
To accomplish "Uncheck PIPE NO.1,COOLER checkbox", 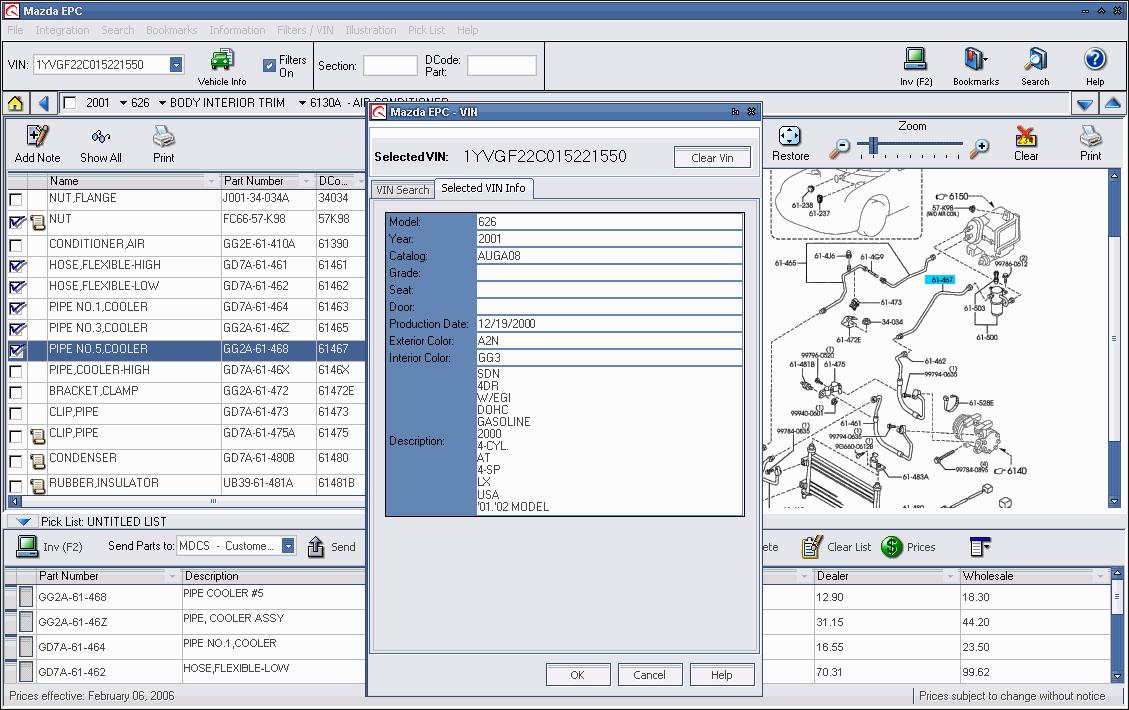I will [17, 308].
